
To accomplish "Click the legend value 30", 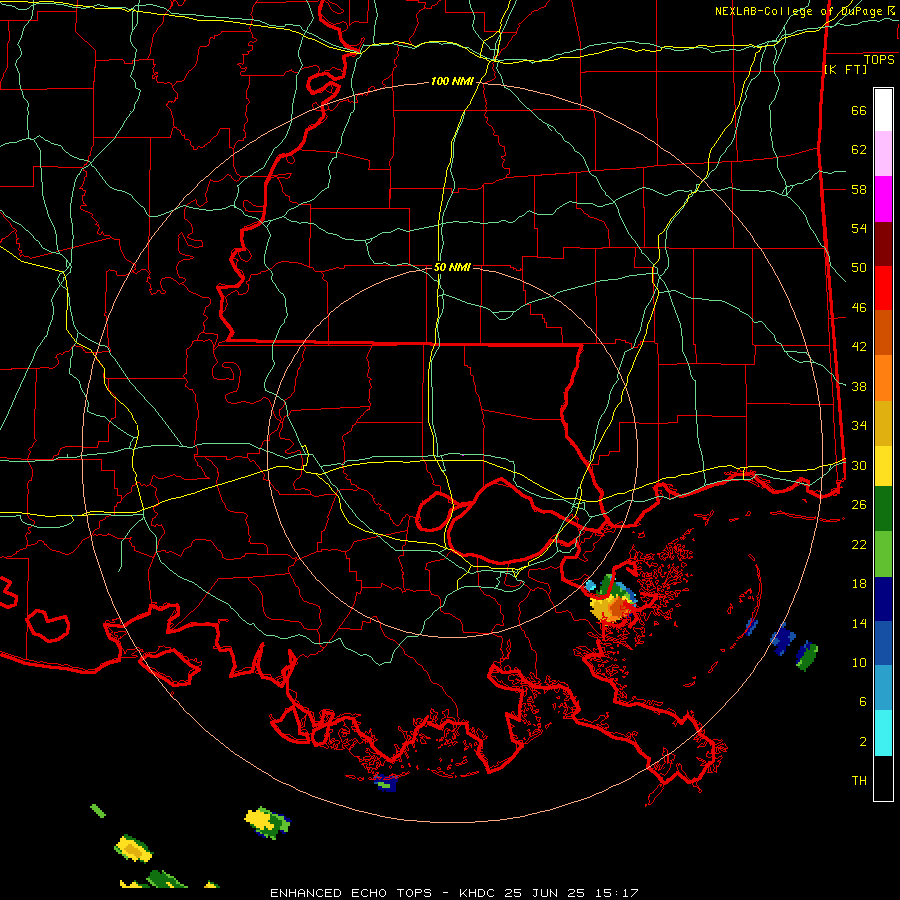I will (x=859, y=465).
